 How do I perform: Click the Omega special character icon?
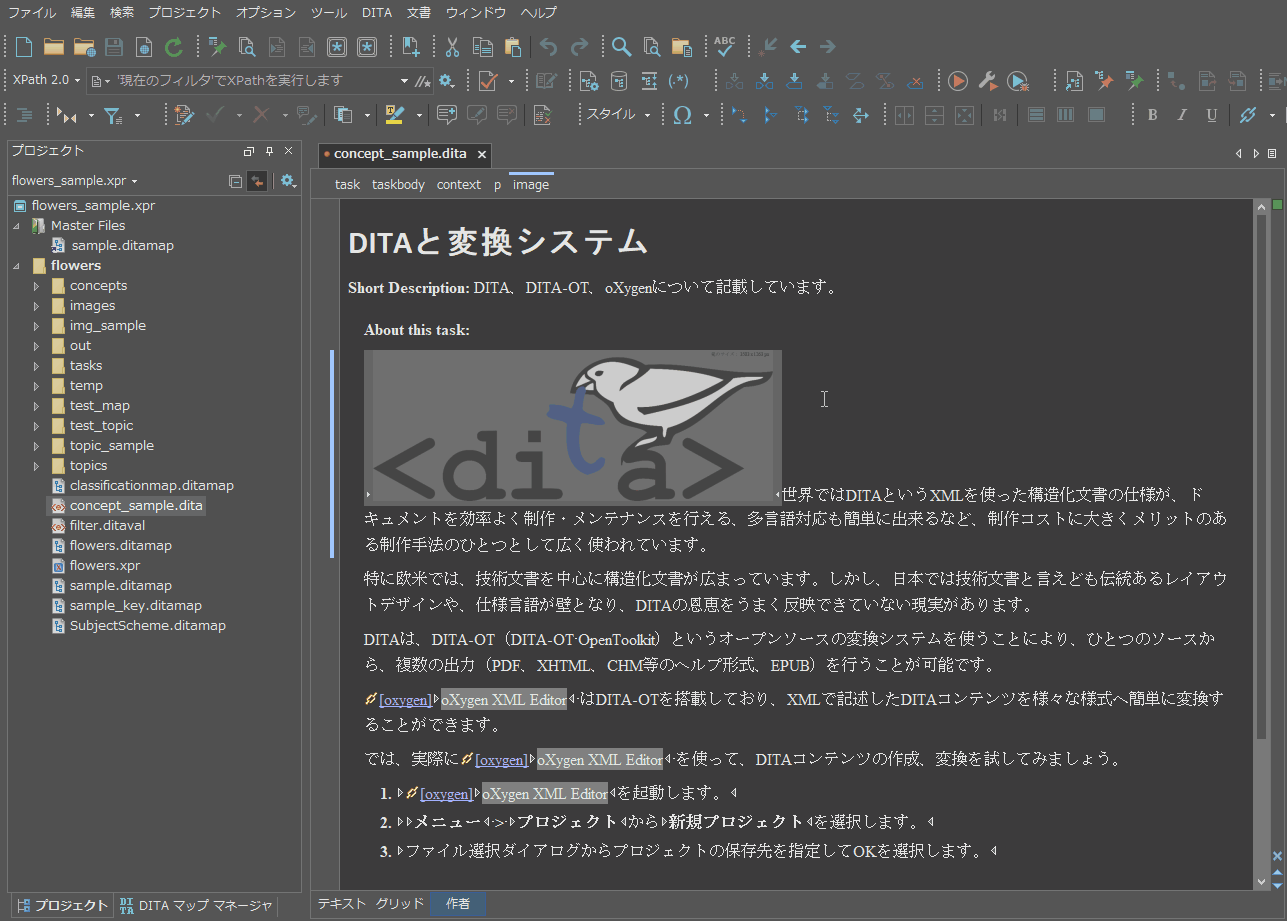683,115
